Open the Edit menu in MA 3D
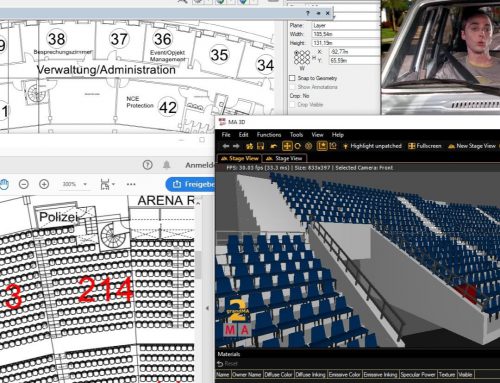 [x=243, y=135]
